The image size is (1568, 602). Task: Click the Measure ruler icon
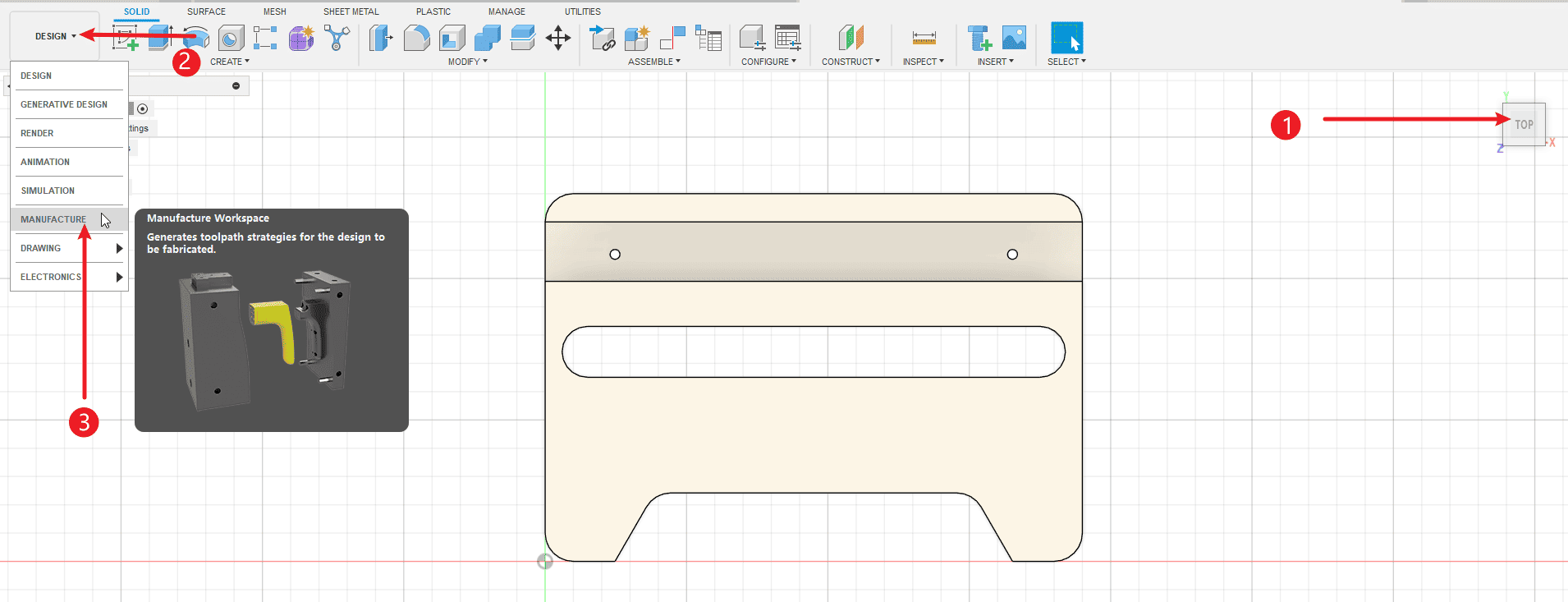[924, 38]
